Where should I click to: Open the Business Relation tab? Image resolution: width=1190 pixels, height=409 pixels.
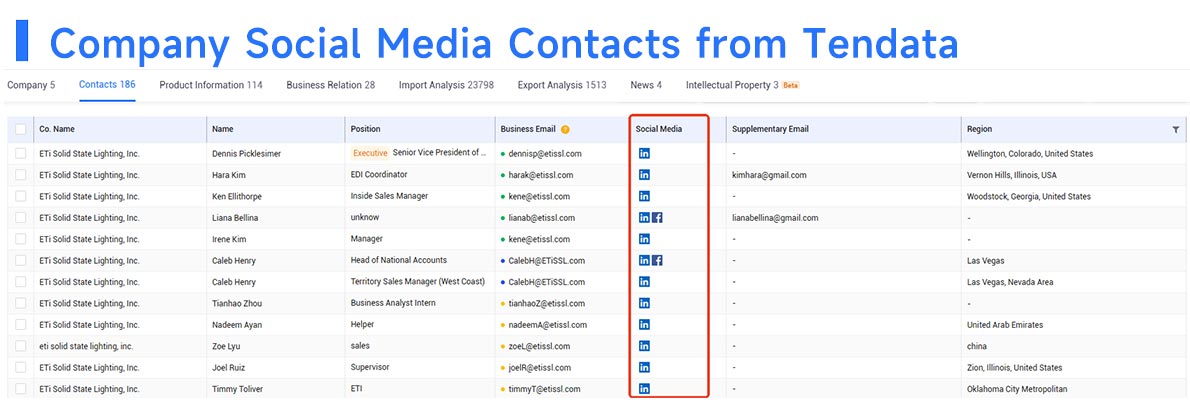(x=330, y=85)
